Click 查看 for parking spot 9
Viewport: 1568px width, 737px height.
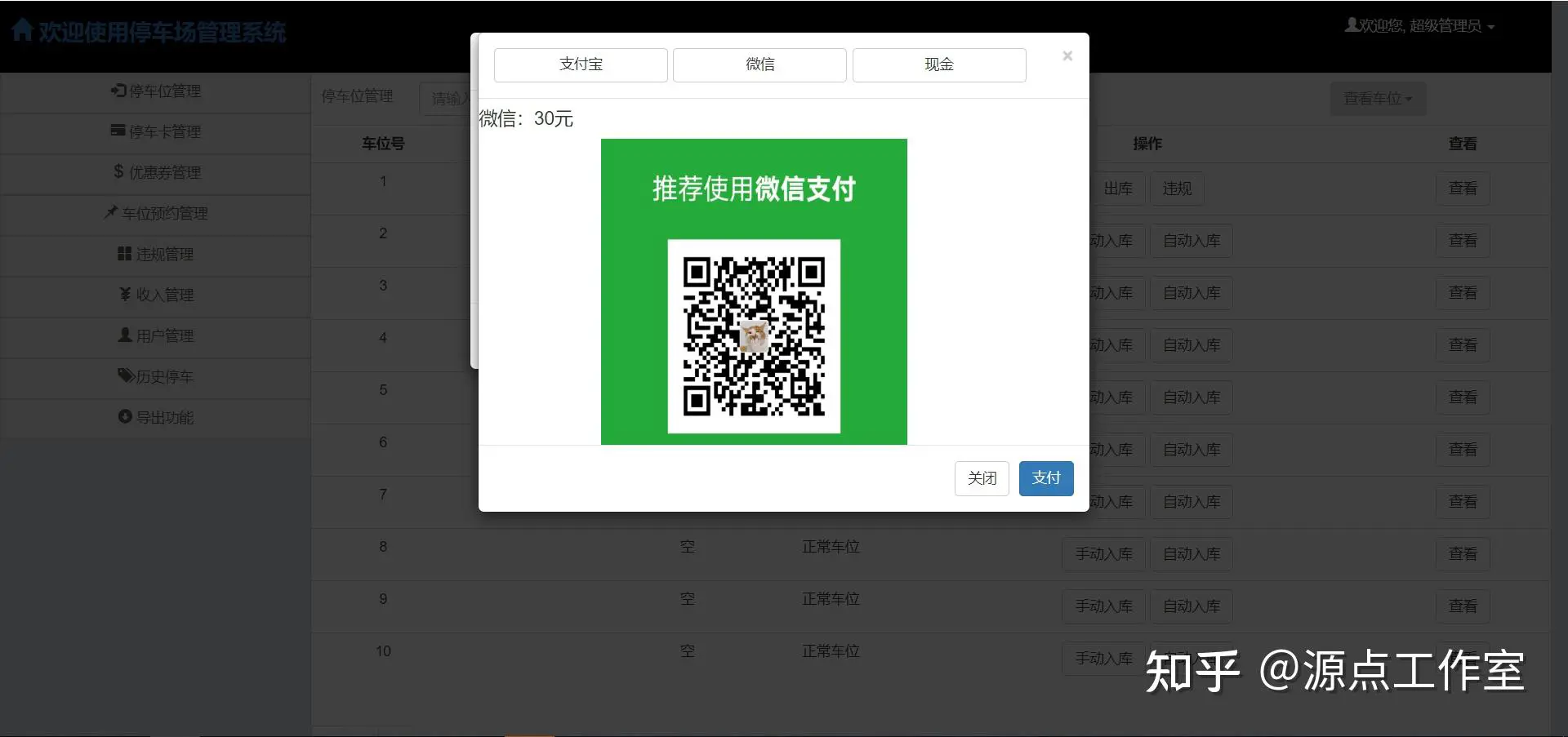(1463, 606)
